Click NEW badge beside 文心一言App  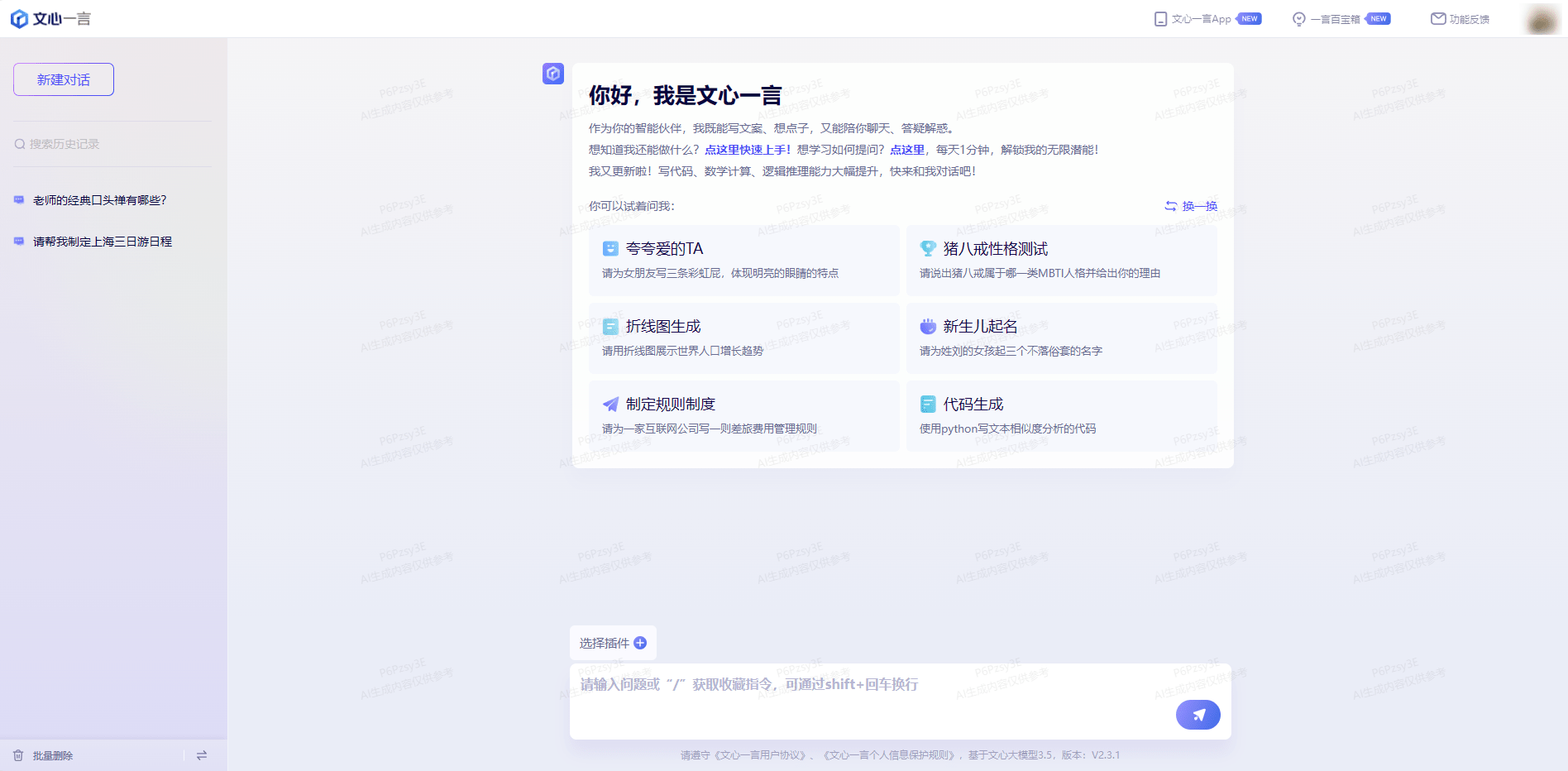coord(1250,19)
